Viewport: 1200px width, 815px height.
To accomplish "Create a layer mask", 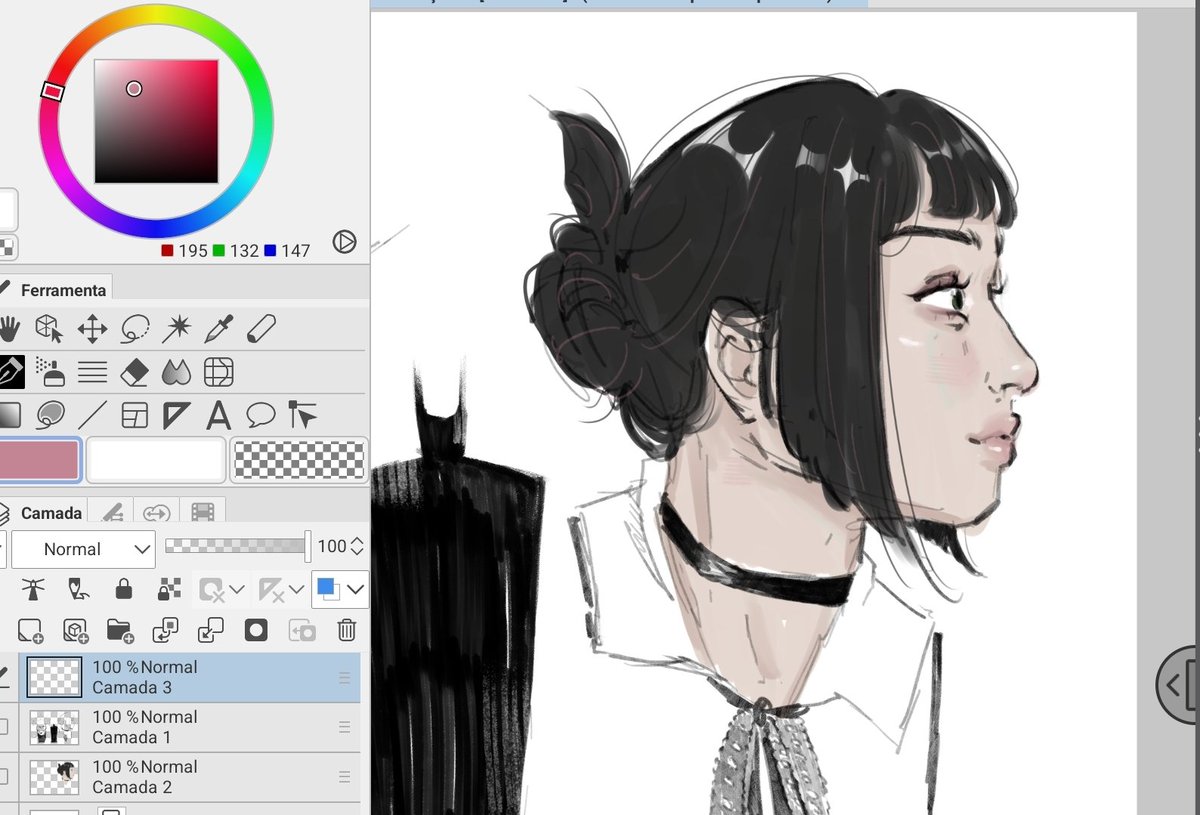I will tap(256, 630).
